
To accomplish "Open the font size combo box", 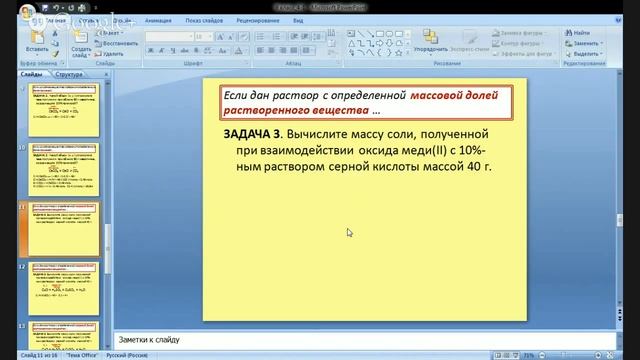I will 204,37.
